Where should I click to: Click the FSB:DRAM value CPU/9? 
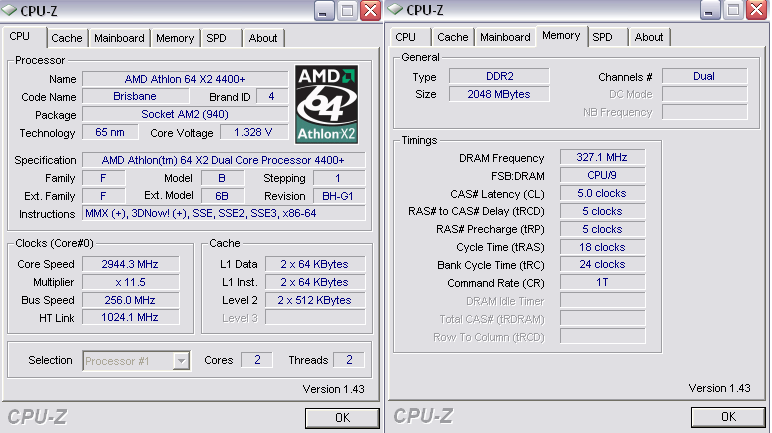[x=602, y=175]
